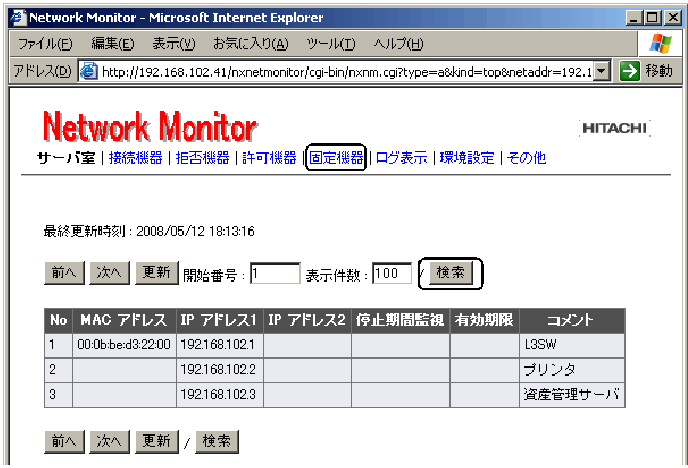This screenshot has width=688, height=468.
Task: Minimize the Internet Explorer window
Action: point(634,18)
